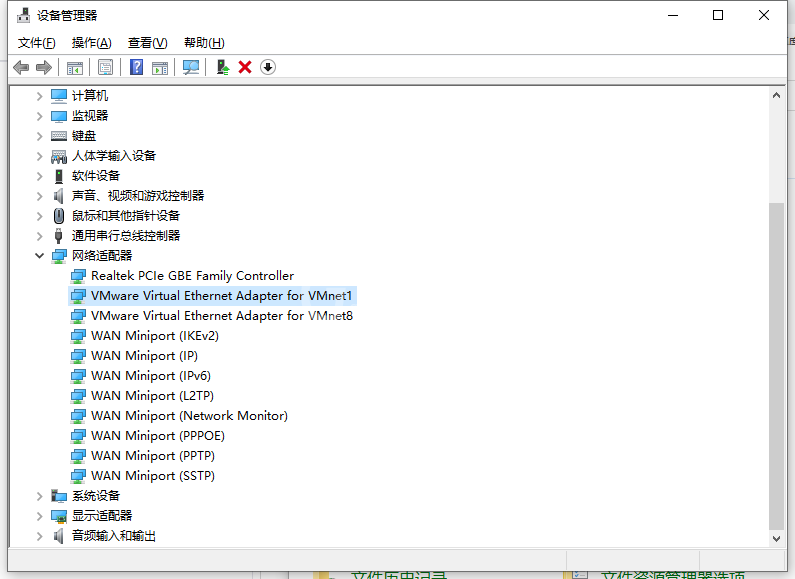Expand the 人体学输入设备 node
Viewport: 795px width, 579px height.
pyautogui.click(x=40, y=156)
